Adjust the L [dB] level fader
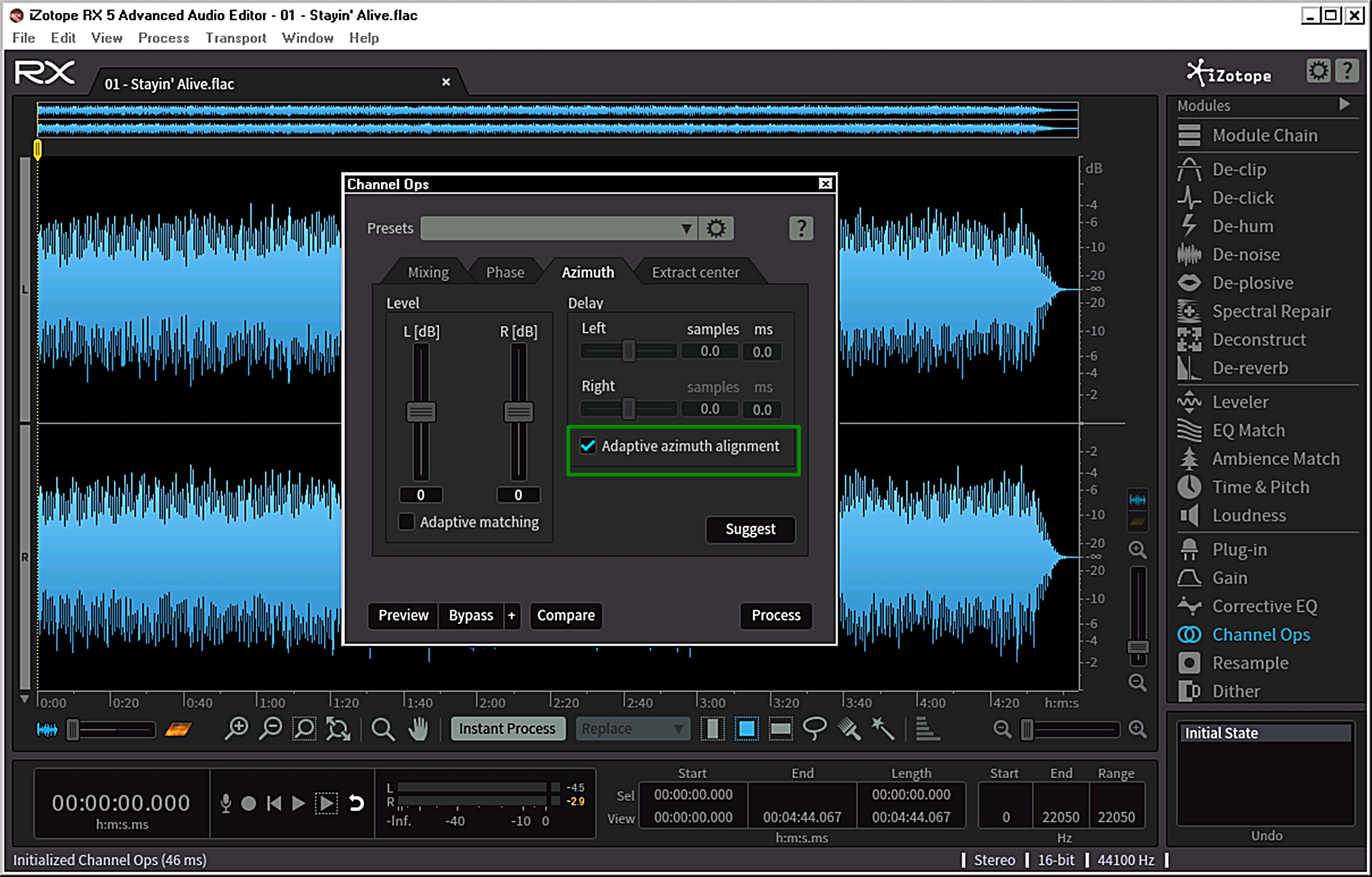 (421, 412)
